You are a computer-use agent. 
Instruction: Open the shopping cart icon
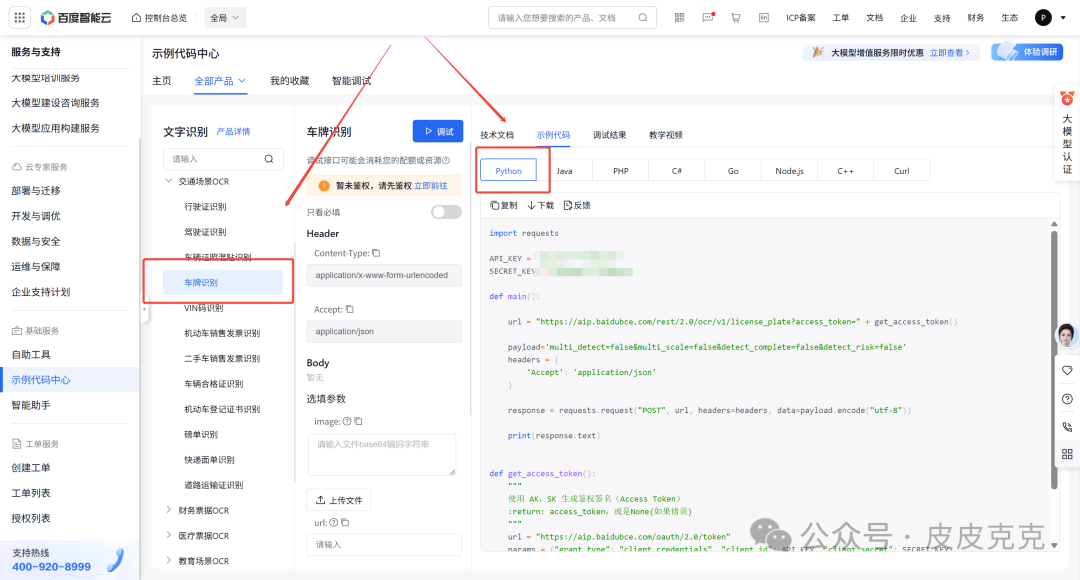coord(736,18)
